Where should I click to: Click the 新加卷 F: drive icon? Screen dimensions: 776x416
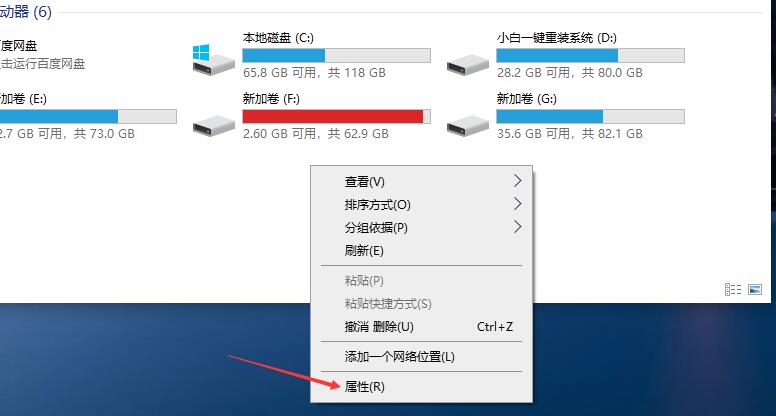coord(213,126)
